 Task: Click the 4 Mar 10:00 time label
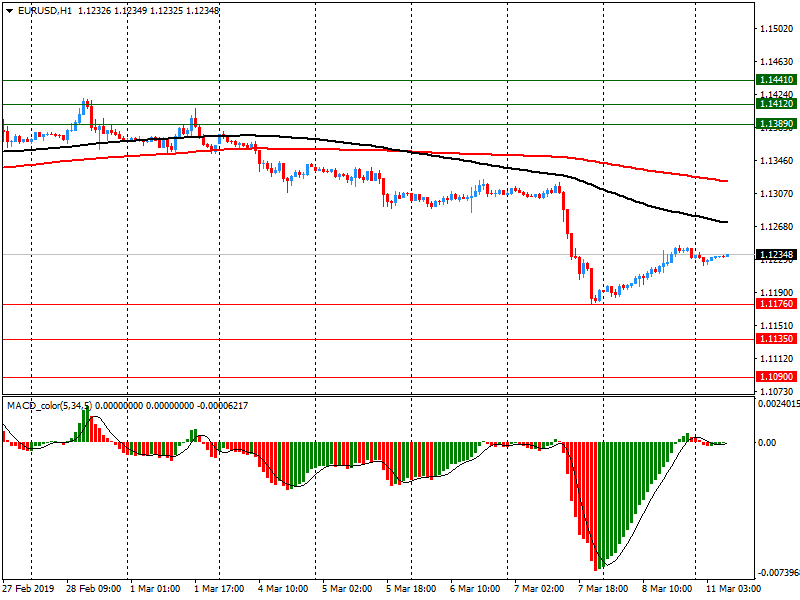(283, 588)
